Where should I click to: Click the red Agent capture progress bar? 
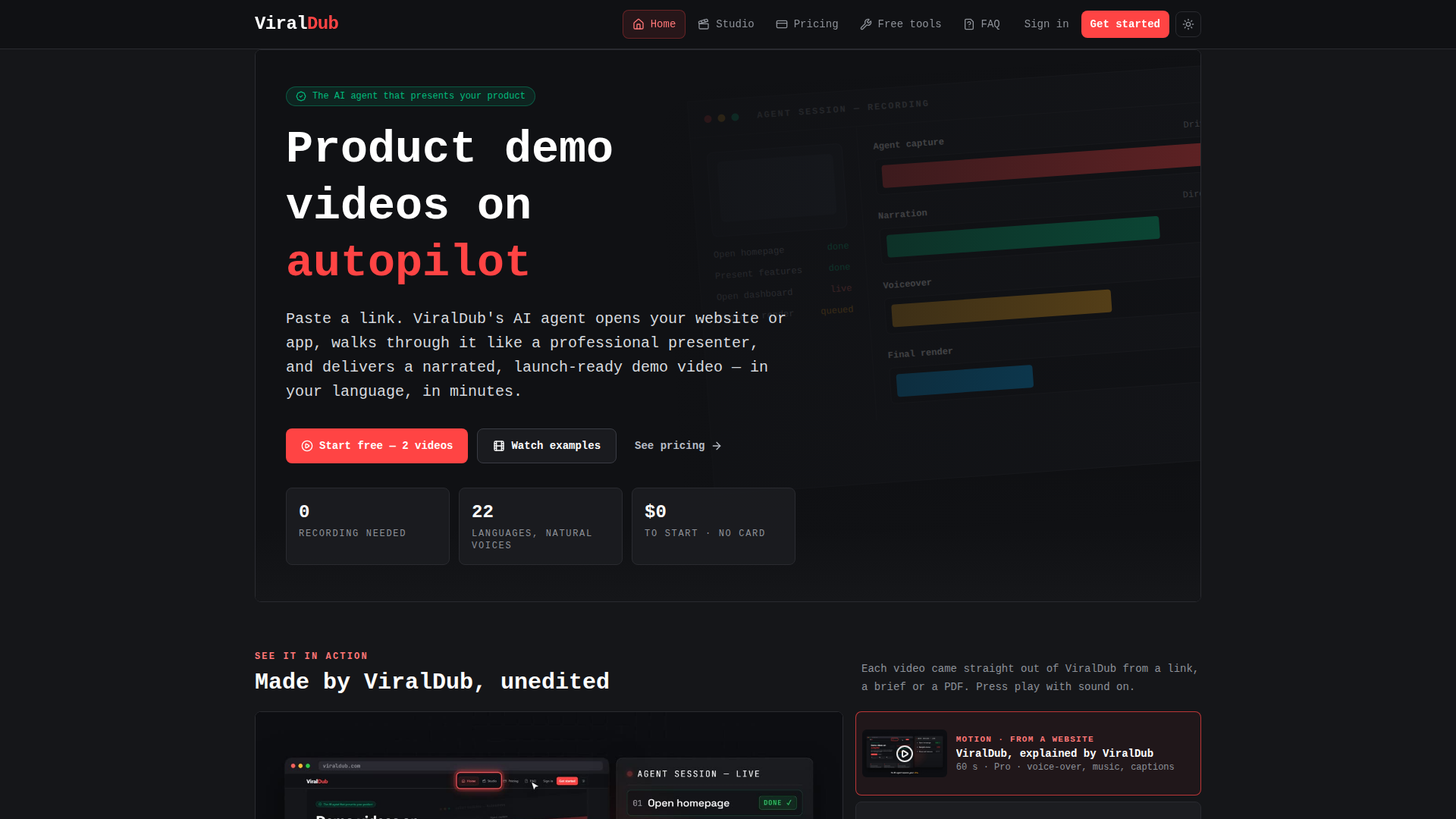tap(1040, 165)
